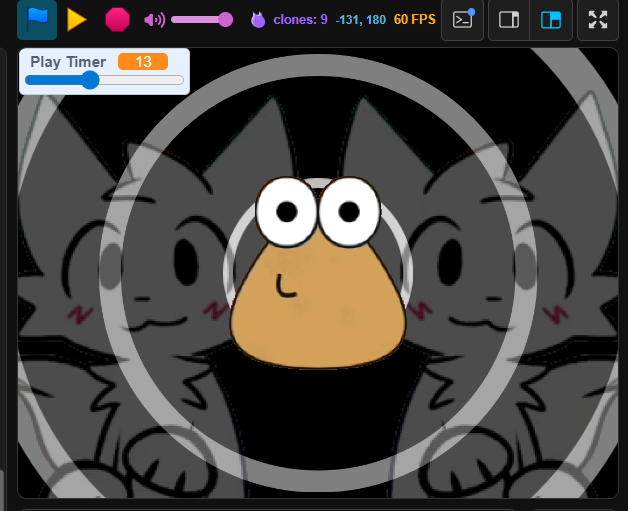Screen dimensions: 628x511
Task: Stop the project with the red octagon
Action: tap(117, 20)
